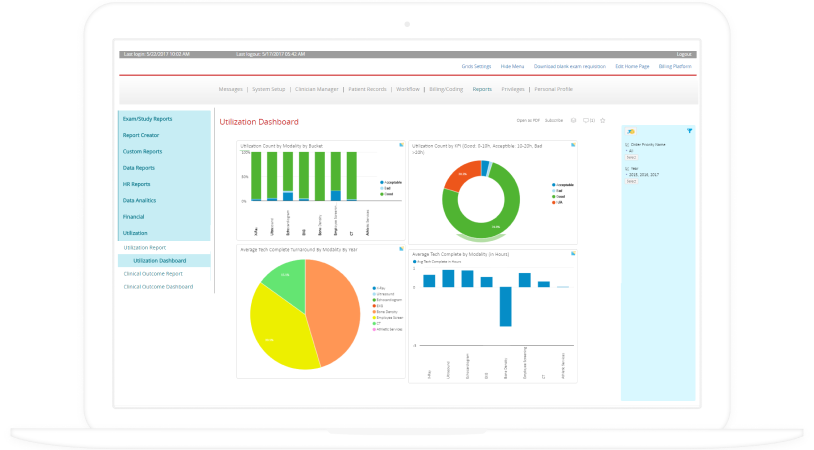Go to the Patient Records menu item

coord(366,89)
